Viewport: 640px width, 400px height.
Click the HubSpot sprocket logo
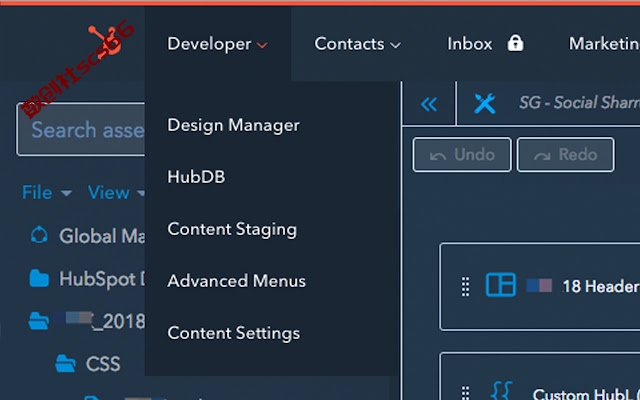[106, 43]
